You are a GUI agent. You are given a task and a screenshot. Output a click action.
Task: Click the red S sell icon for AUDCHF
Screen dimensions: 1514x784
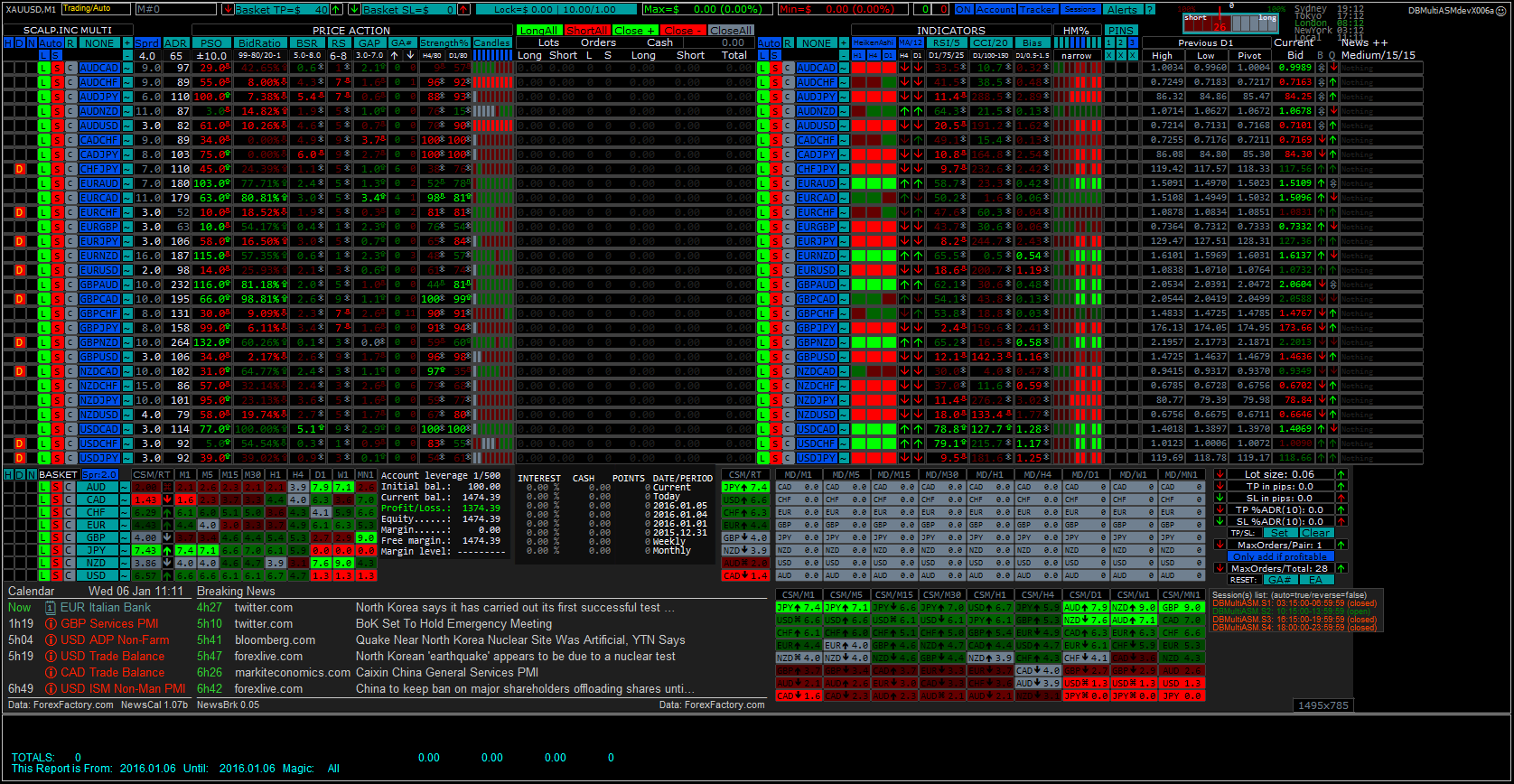[x=57, y=82]
